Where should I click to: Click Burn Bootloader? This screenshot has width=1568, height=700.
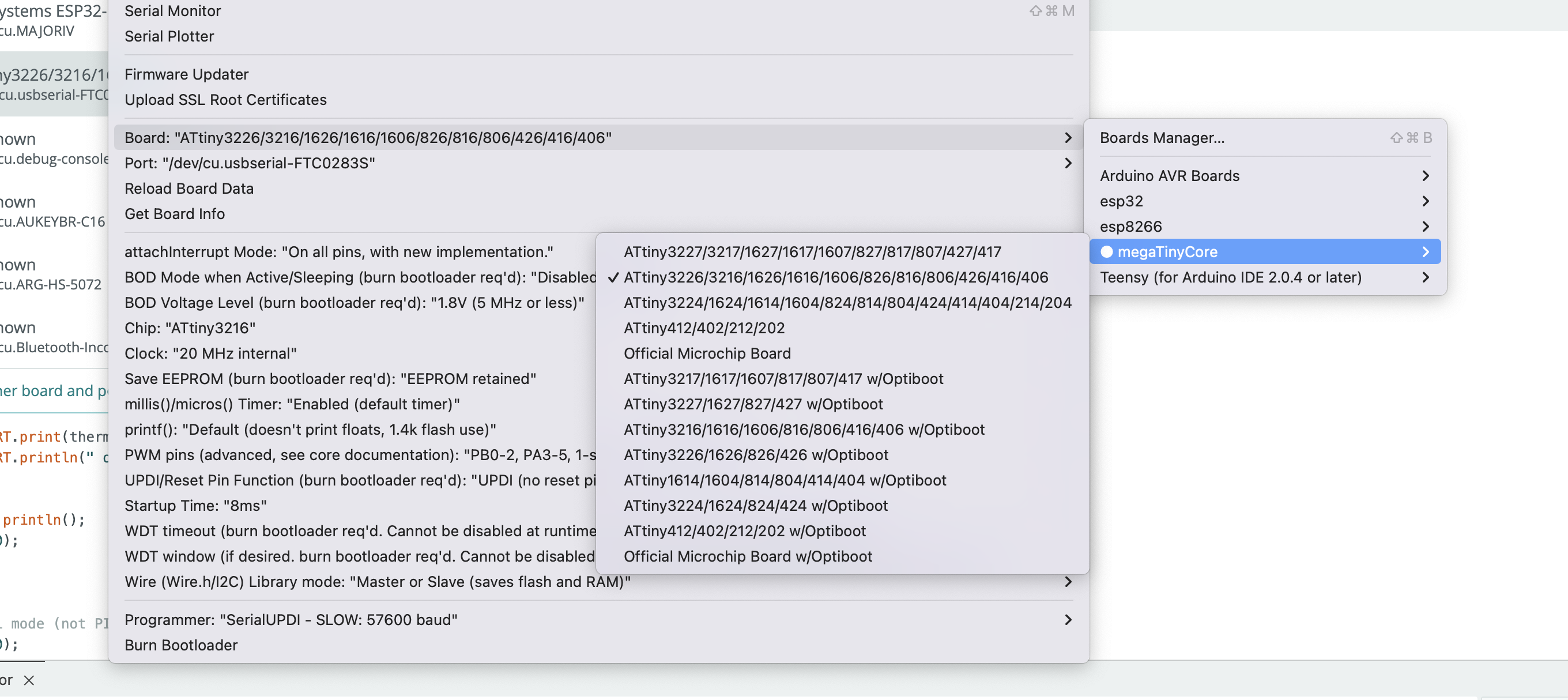coord(598,645)
